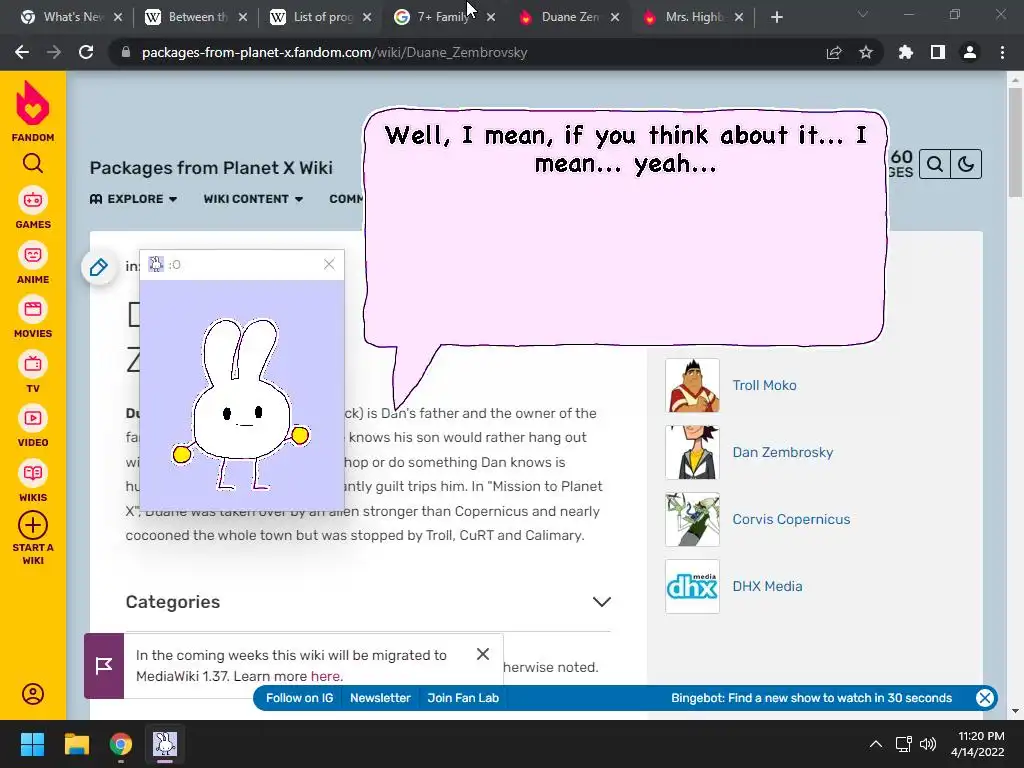Show hidden system tray icons

click(876, 744)
